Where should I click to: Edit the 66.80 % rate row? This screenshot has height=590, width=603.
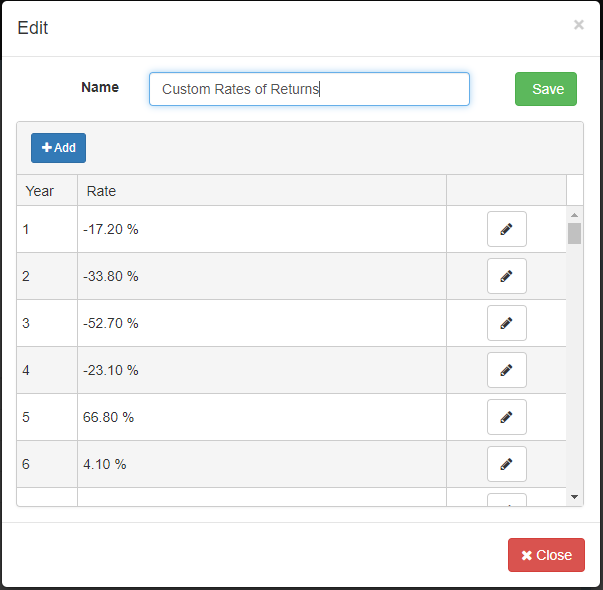(x=506, y=417)
